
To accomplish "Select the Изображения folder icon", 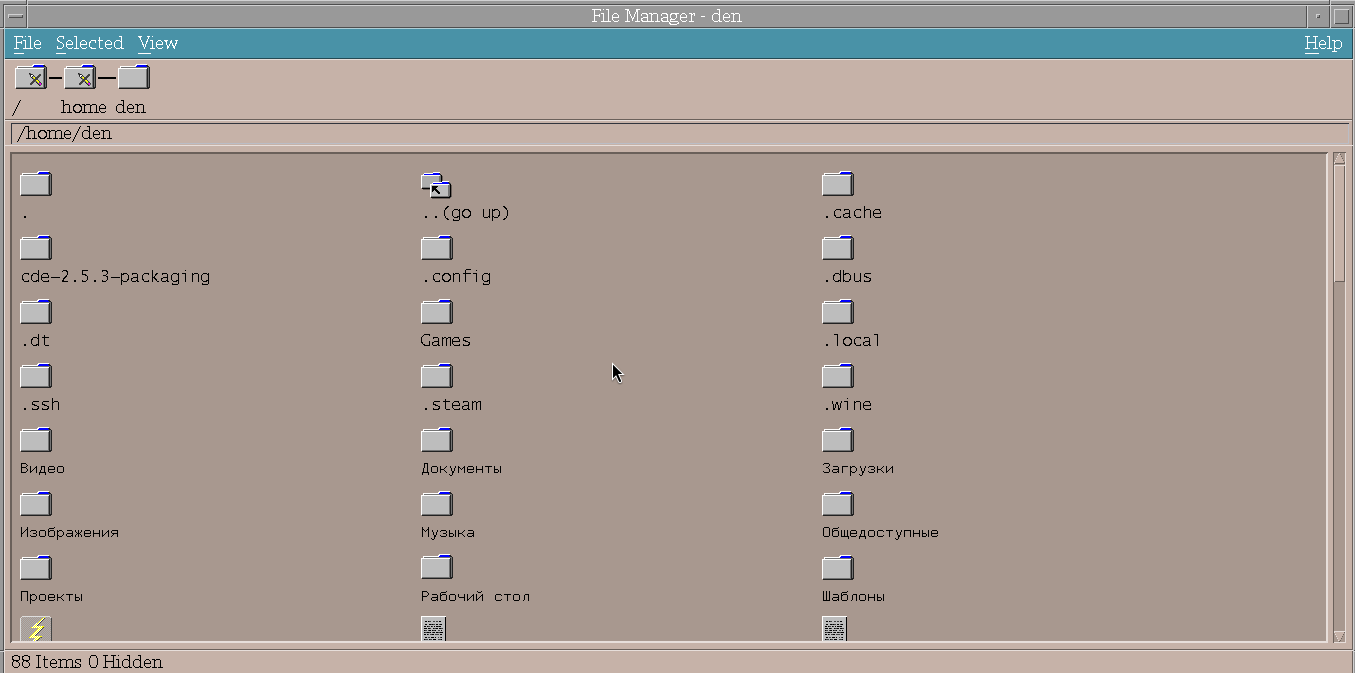I will [x=36, y=504].
